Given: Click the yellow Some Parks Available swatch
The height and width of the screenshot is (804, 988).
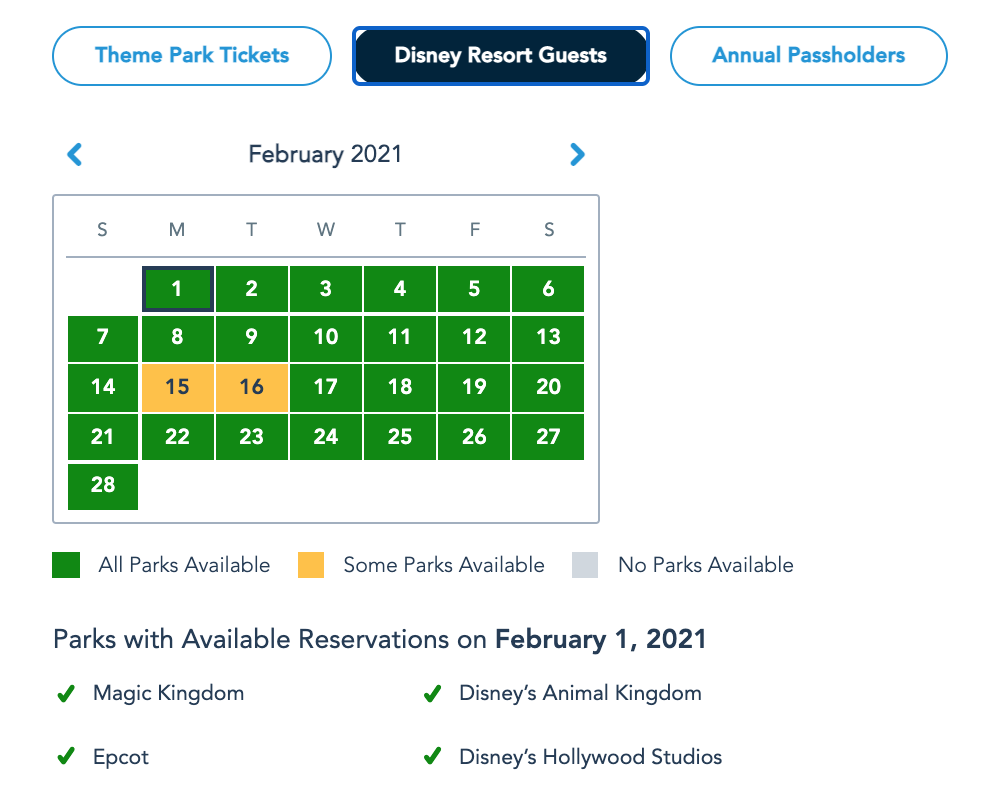Looking at the screenshot, I should click(311, 566).
